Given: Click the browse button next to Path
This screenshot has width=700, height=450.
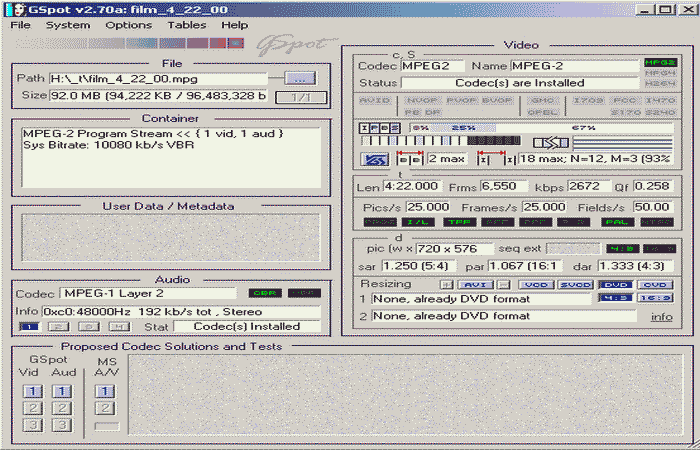Looking at the screenshot, I should pos(299,78).
